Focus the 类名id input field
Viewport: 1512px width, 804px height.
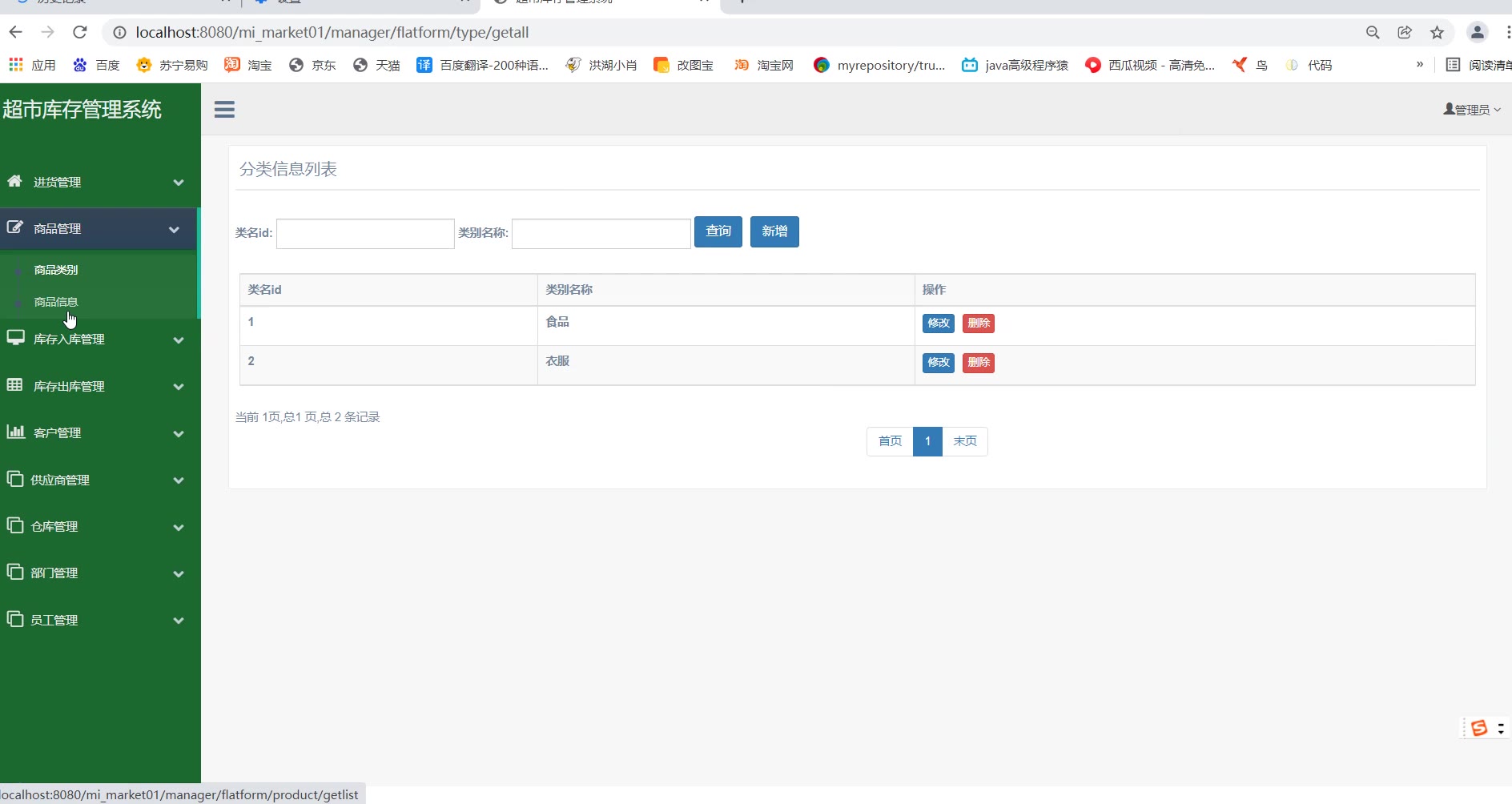365,233
